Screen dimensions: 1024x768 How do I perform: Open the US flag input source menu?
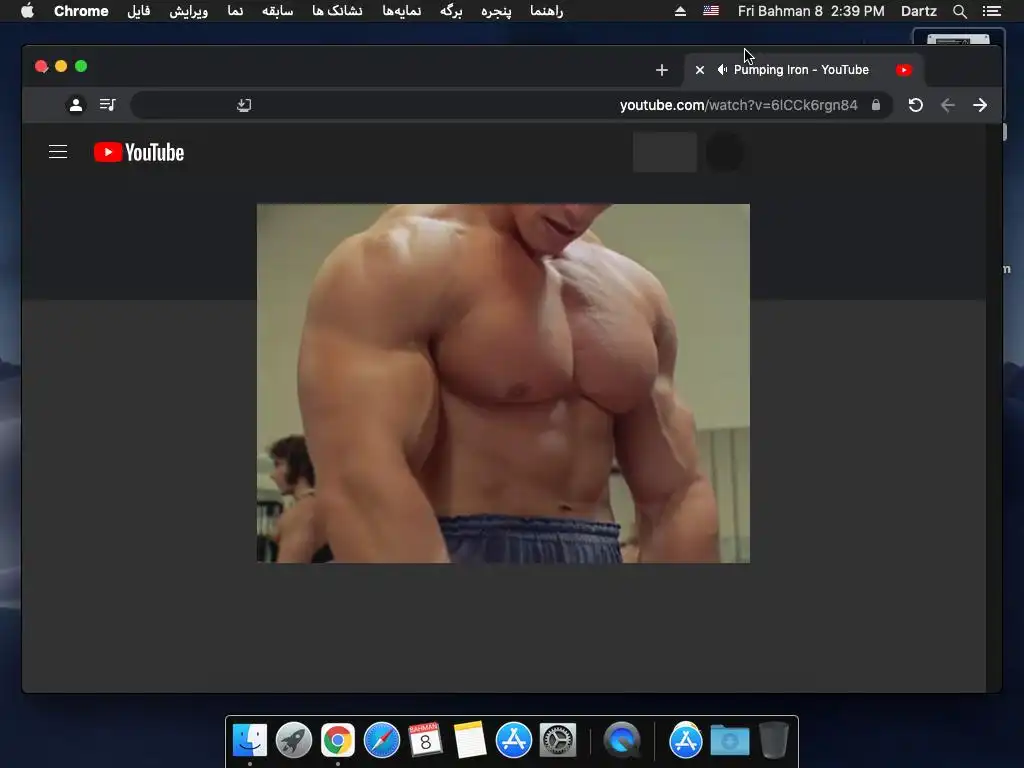click(x=711, y=11)
